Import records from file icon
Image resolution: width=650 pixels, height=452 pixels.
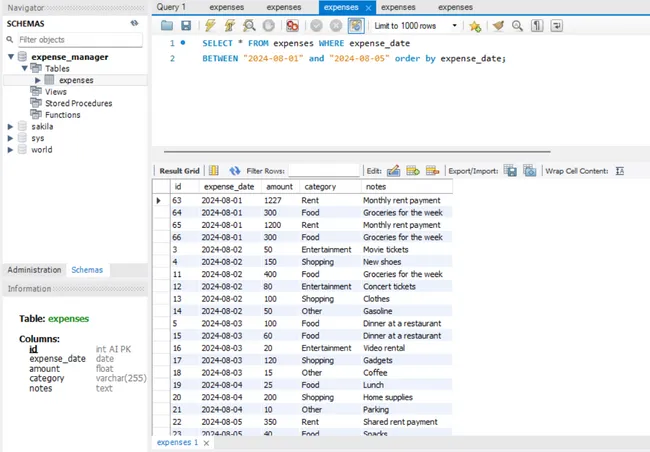(x=530, y=170)
